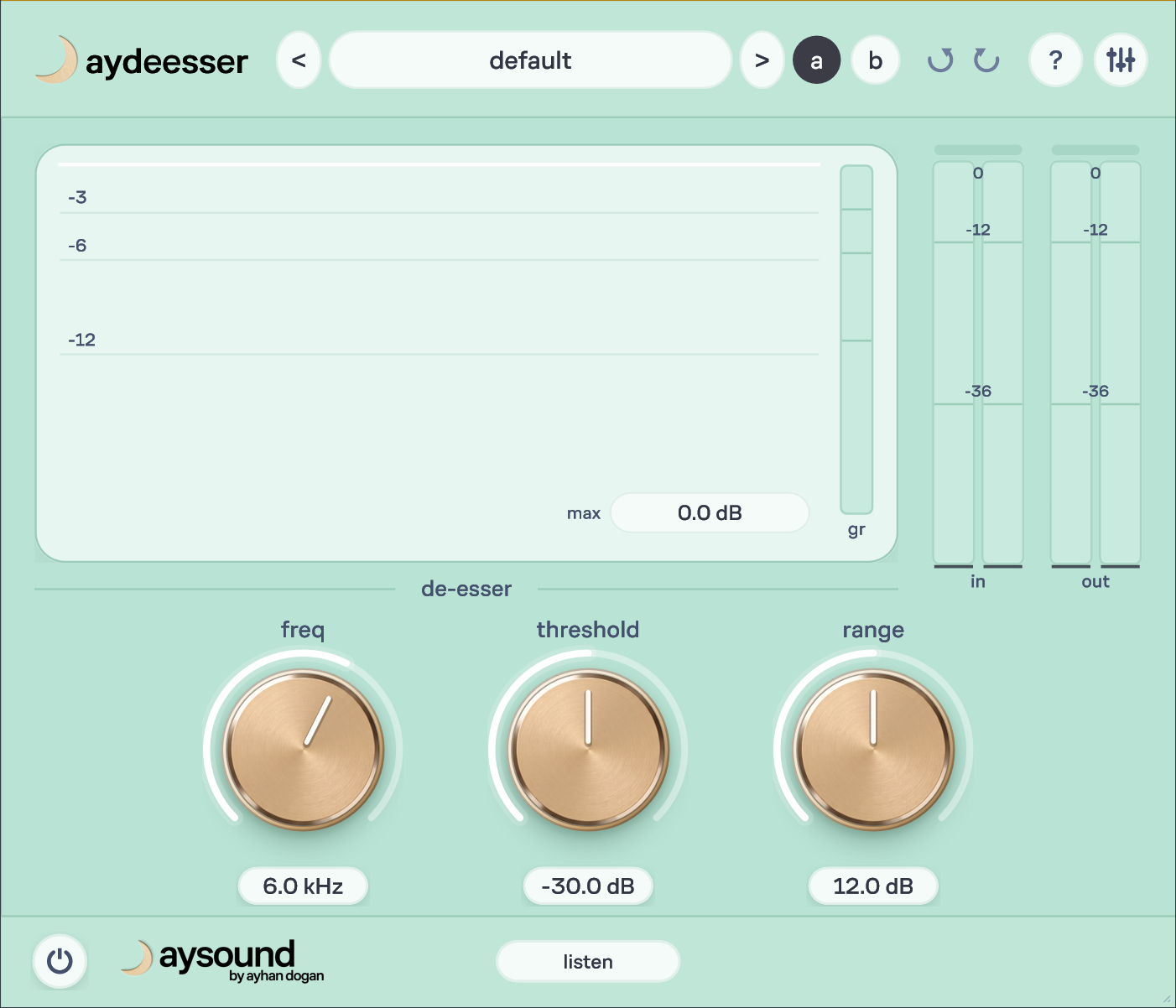Open the settings sliders icon
Screen dimensions: 1176x1008
tap(1121, 60)
